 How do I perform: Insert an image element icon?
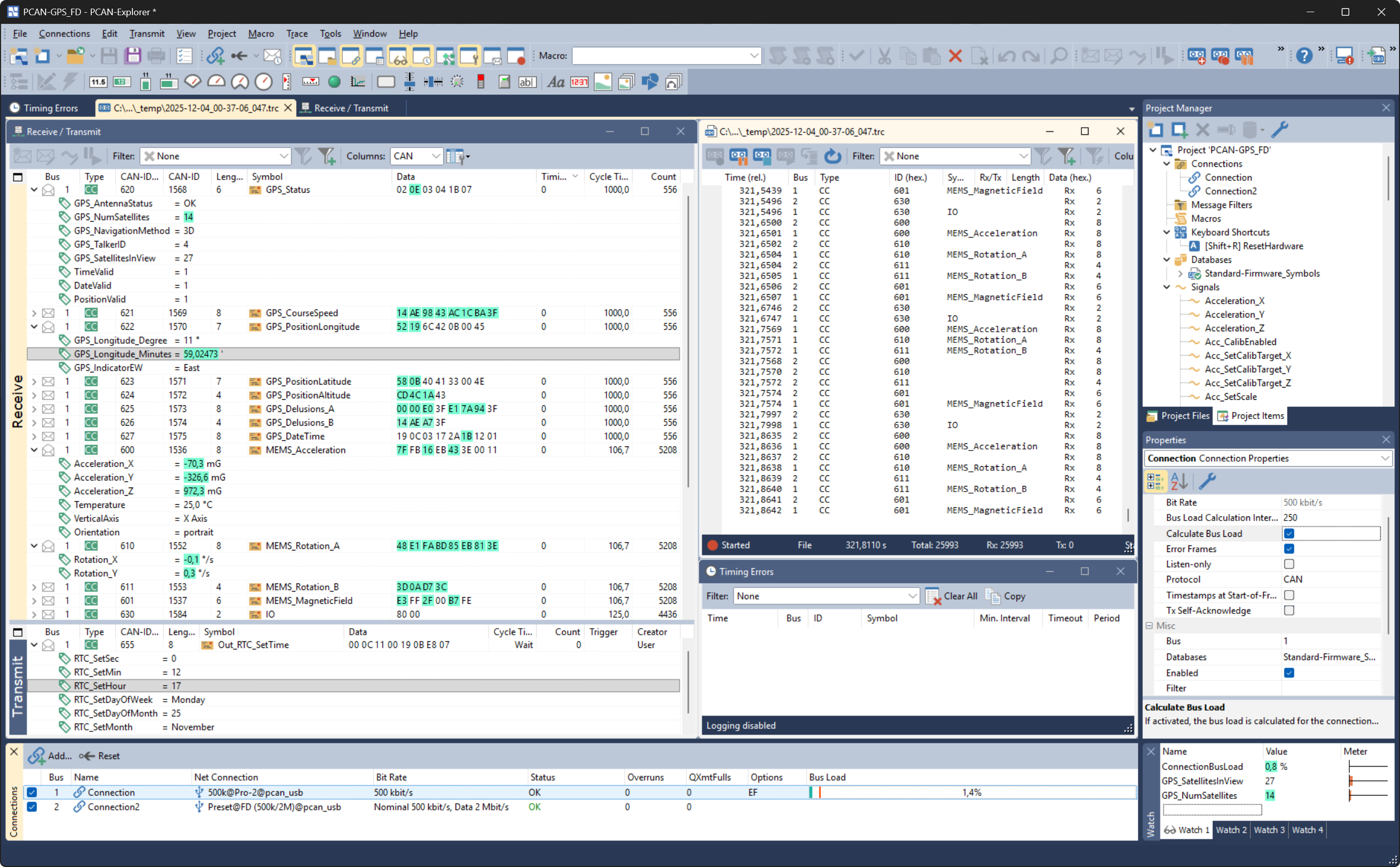pos(603,82)
